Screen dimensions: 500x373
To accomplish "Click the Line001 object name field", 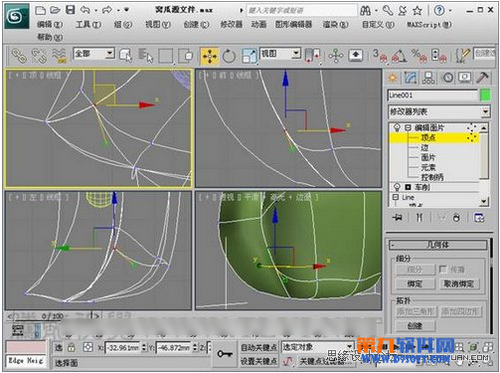I will pyautogui.click(x=433, y=95).
